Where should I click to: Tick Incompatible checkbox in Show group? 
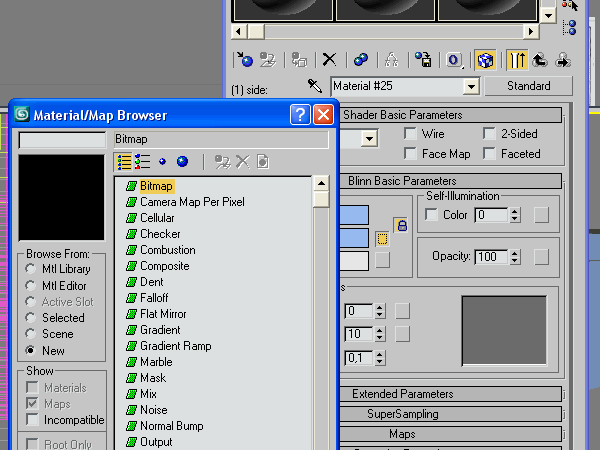pos(33,419)
